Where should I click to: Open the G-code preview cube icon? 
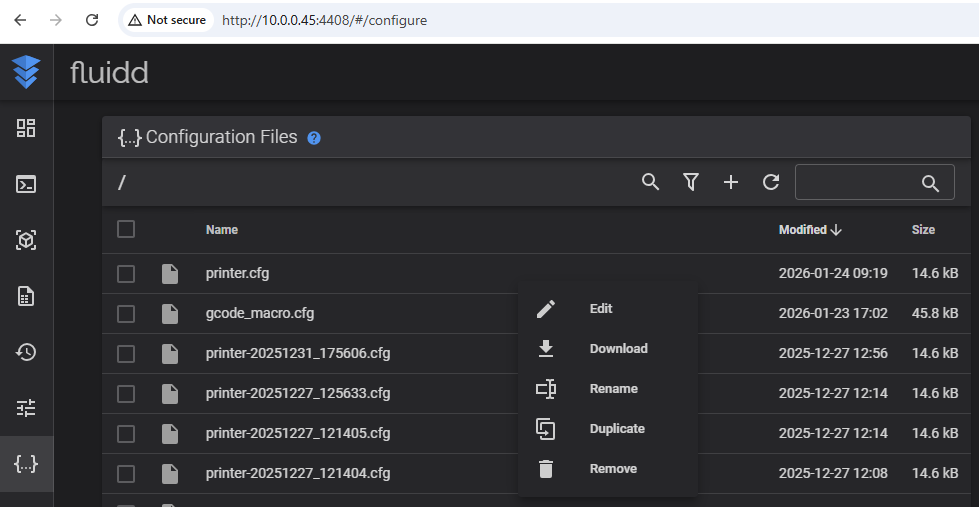pyautogui.click(x=26, y=240)
